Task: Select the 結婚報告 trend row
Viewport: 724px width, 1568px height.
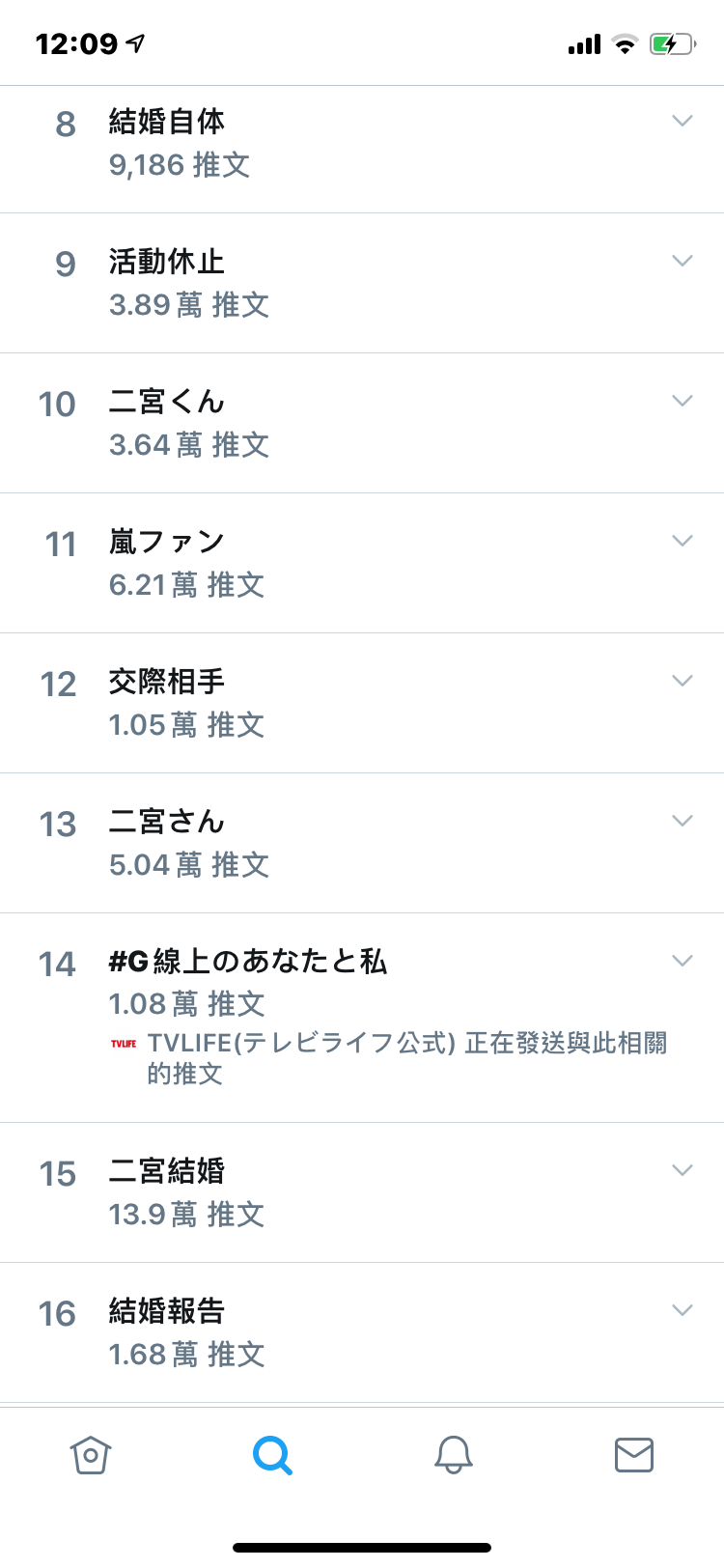Action: tap(362, 1332)
